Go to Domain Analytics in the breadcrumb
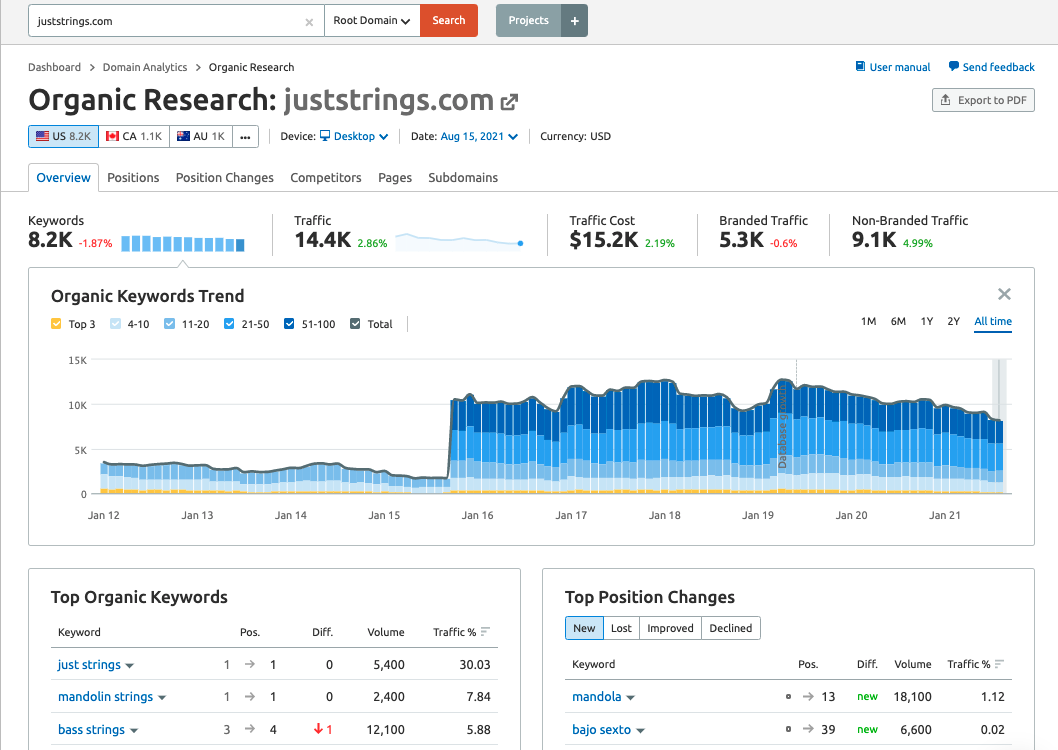 (144, 67)
